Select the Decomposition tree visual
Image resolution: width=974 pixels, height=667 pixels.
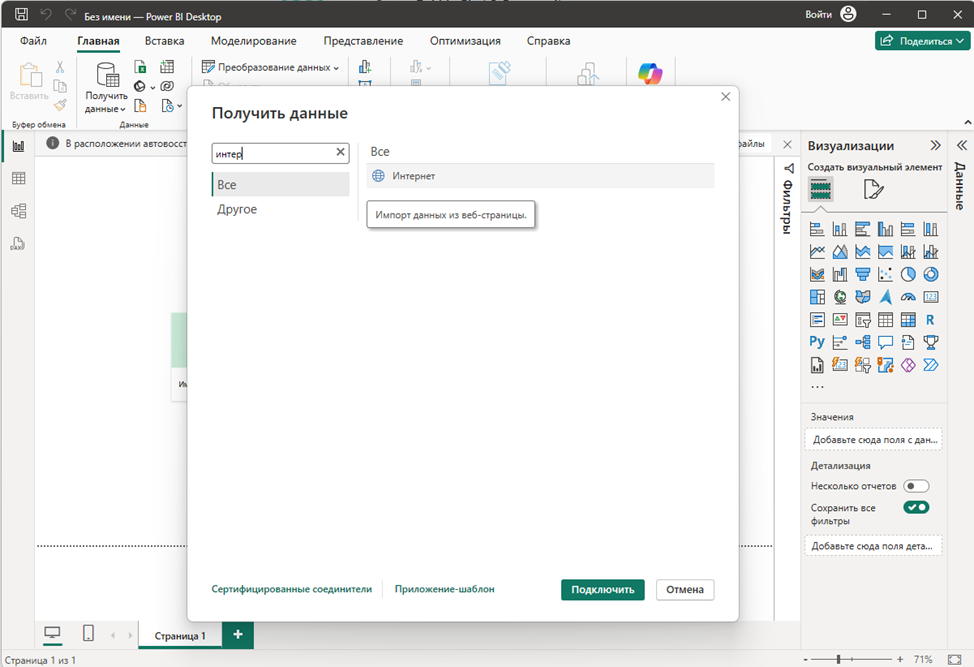point(862,342)
